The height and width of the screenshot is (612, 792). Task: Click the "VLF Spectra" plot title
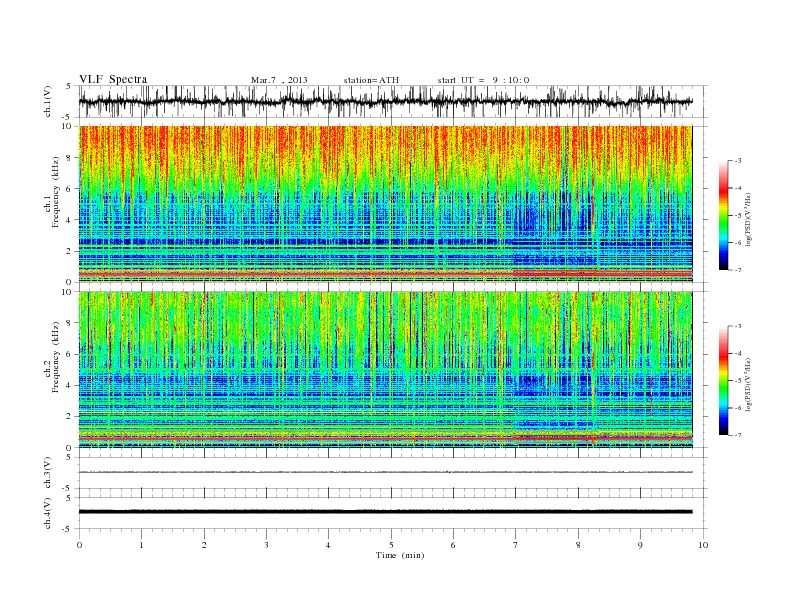tap(113, 79)
